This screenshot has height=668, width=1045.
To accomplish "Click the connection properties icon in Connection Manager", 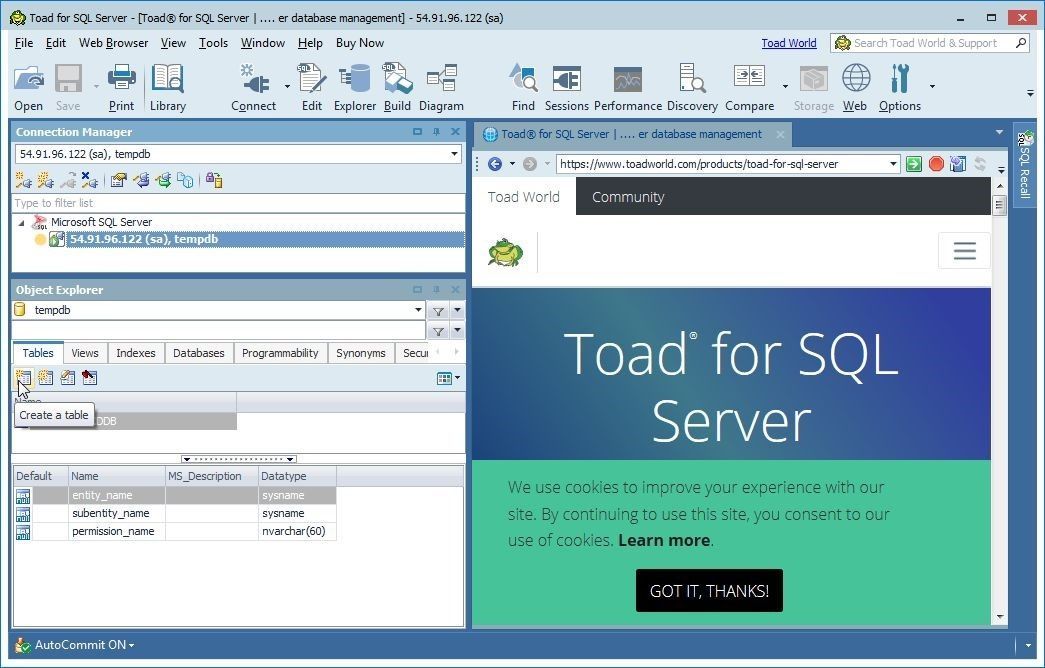I will coord(119,179).
